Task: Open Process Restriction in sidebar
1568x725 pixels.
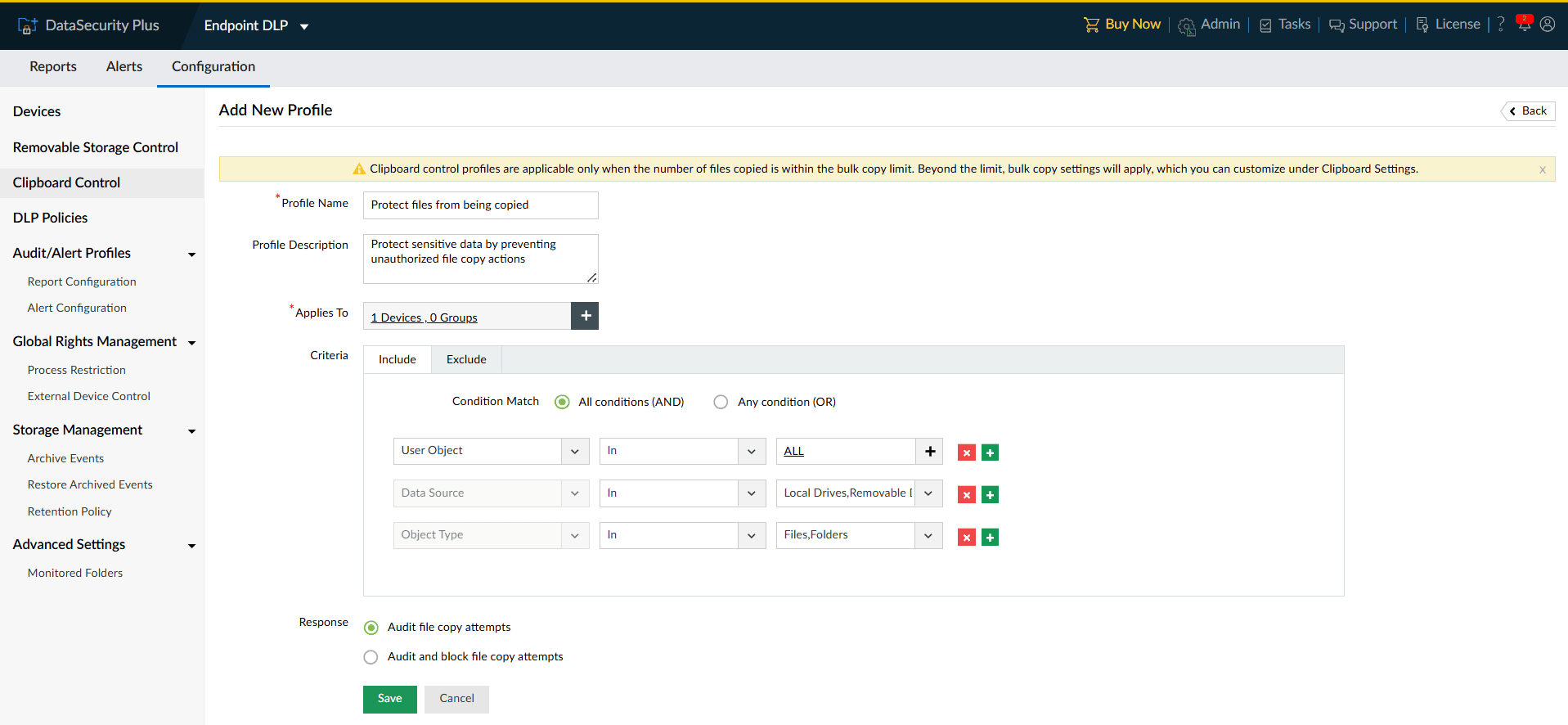Action: [x=77, y=370]
